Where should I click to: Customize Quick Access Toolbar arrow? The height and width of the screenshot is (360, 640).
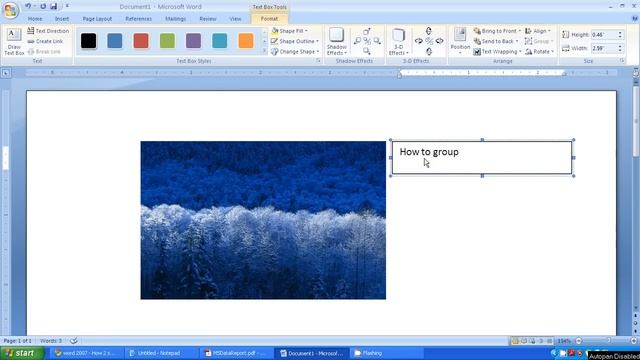67,6
